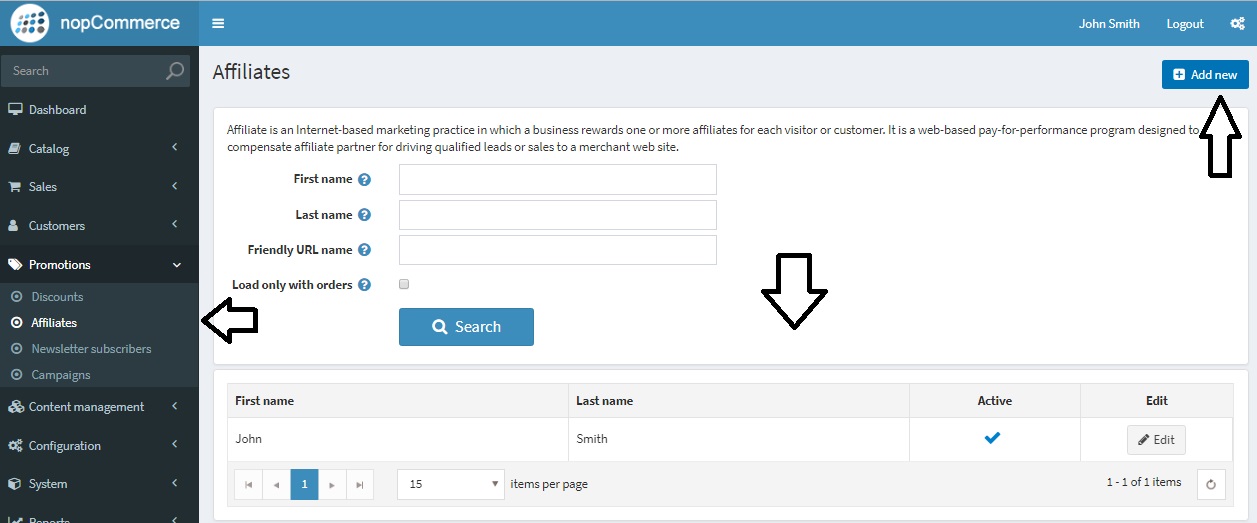Screen dimensions: 1257x523
Task: Toggle sidebar with hamburger menu icon
Action: (x=218, y=24)
